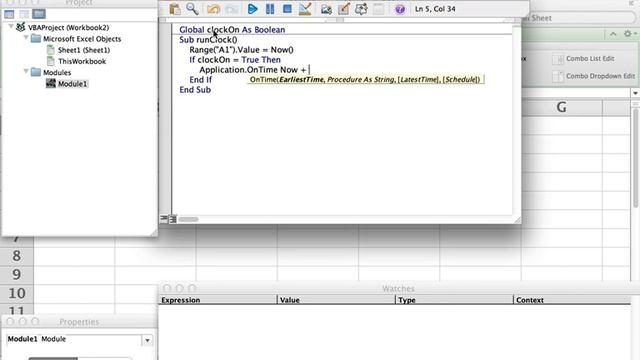Viewport: 640px width, 360px height.
Task: Expand the Excel formula bar dropdown arrow
Action: point(635,93)
